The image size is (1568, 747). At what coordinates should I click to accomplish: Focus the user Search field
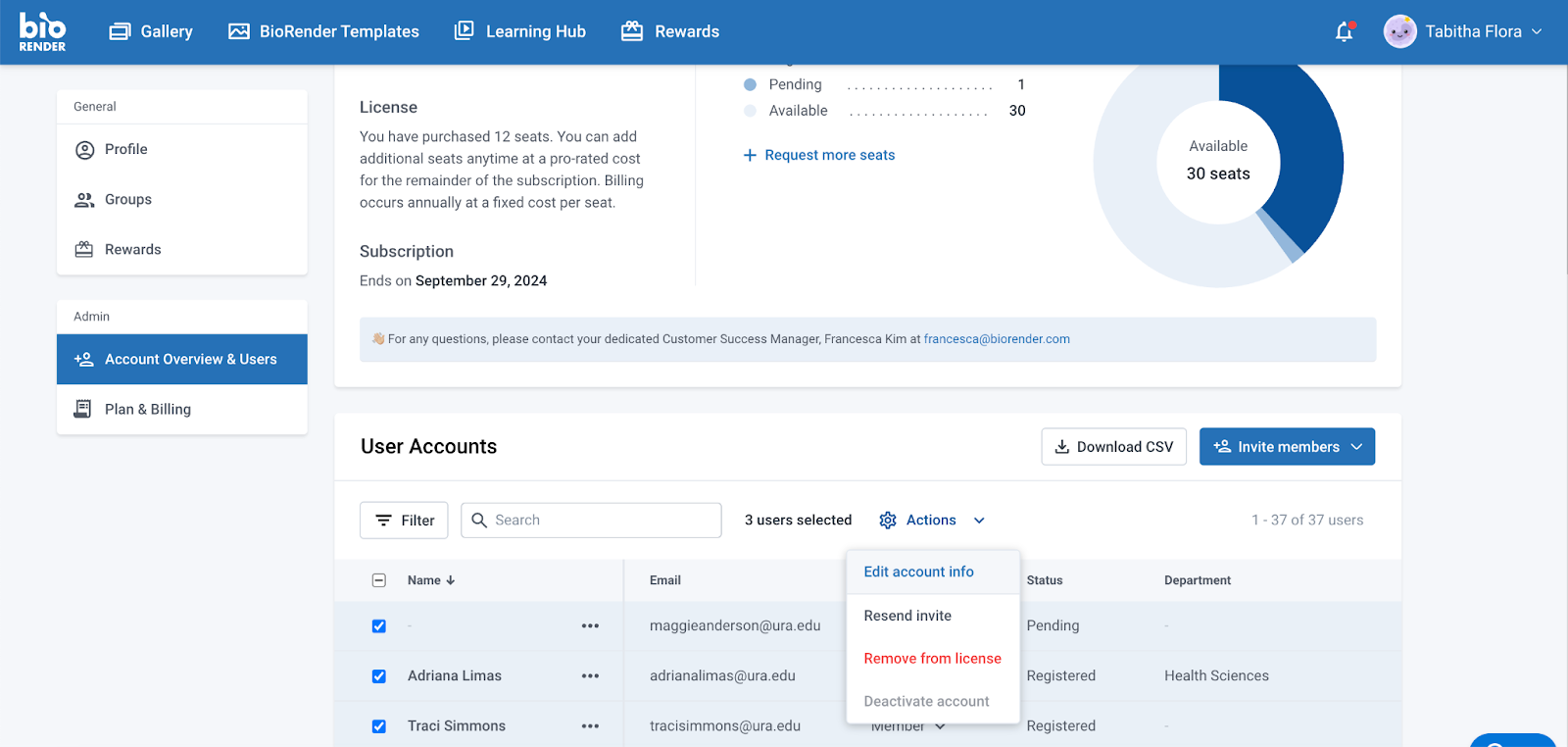pyautogui.click(x=591, y=521)
